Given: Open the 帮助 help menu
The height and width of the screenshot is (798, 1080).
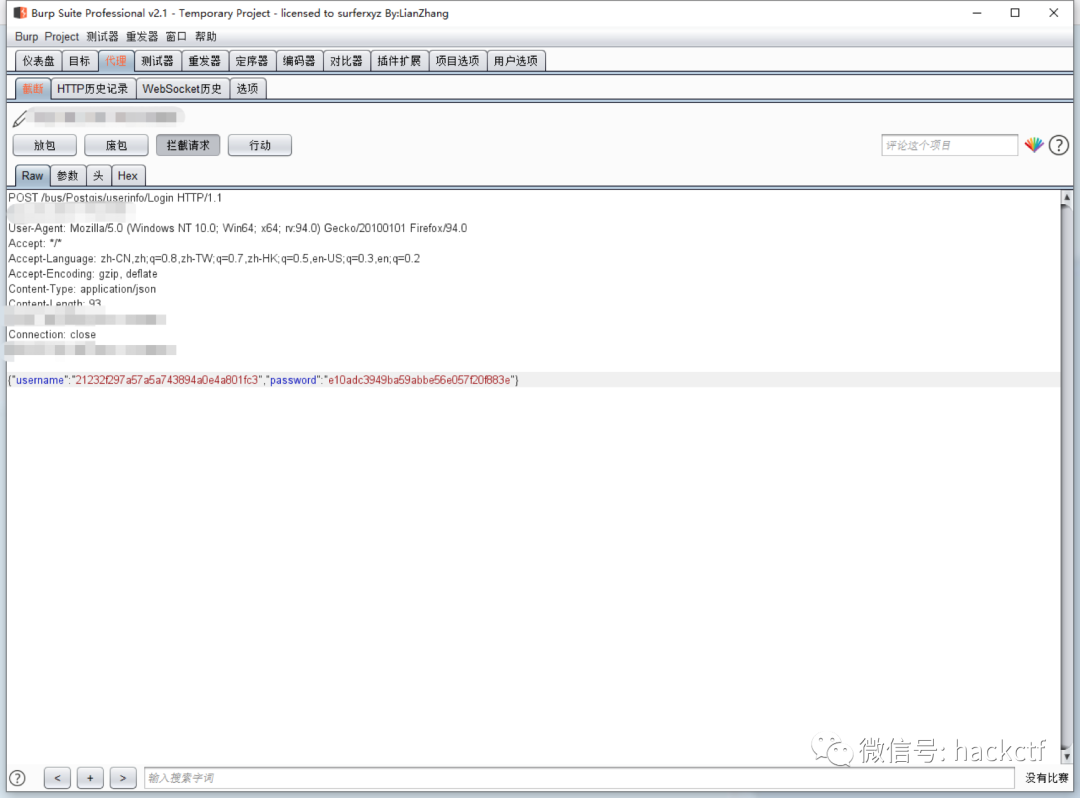Looking at the screenshot, I should click(x=205, y=36).
